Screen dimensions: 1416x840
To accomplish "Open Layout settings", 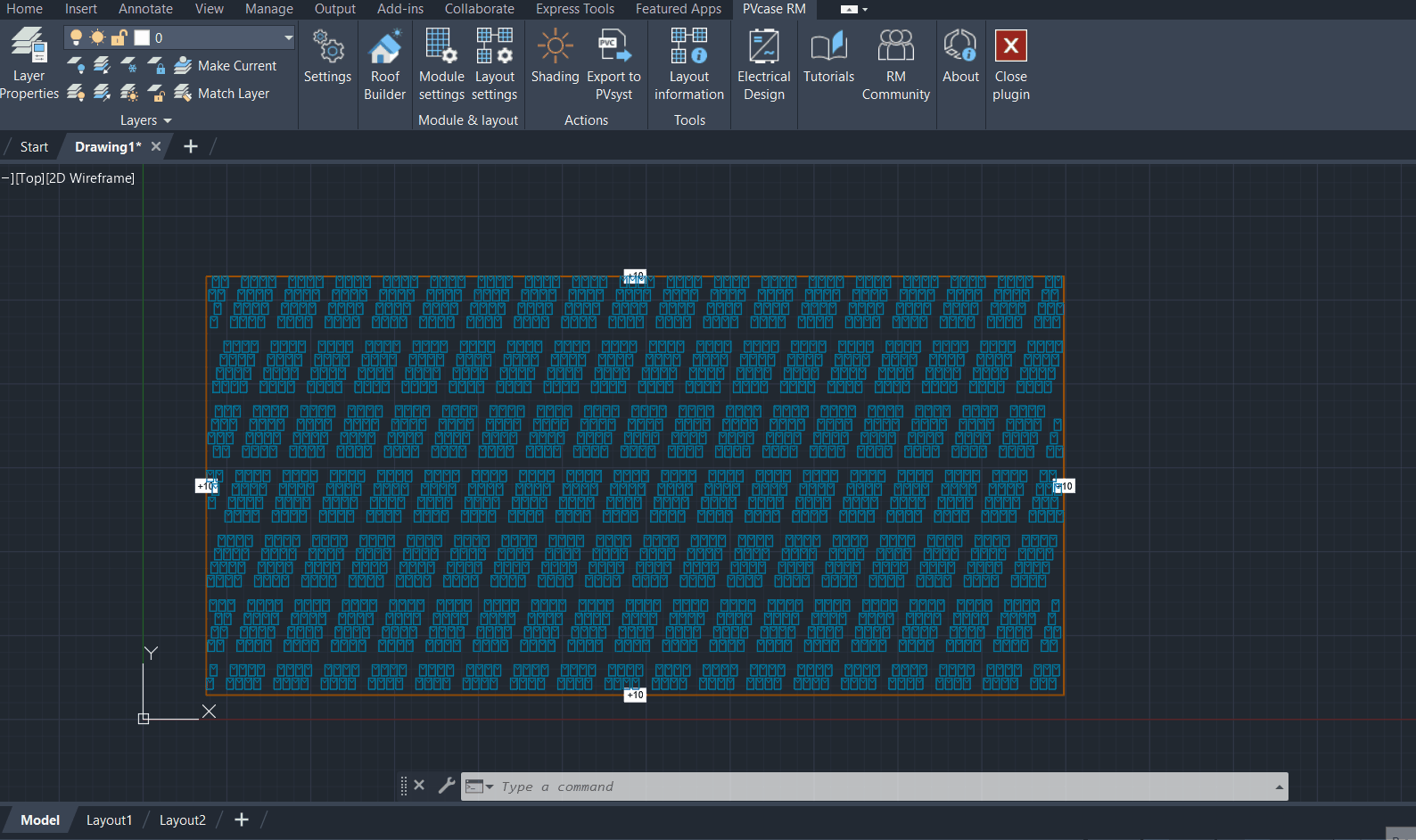I will coord(494,64).
